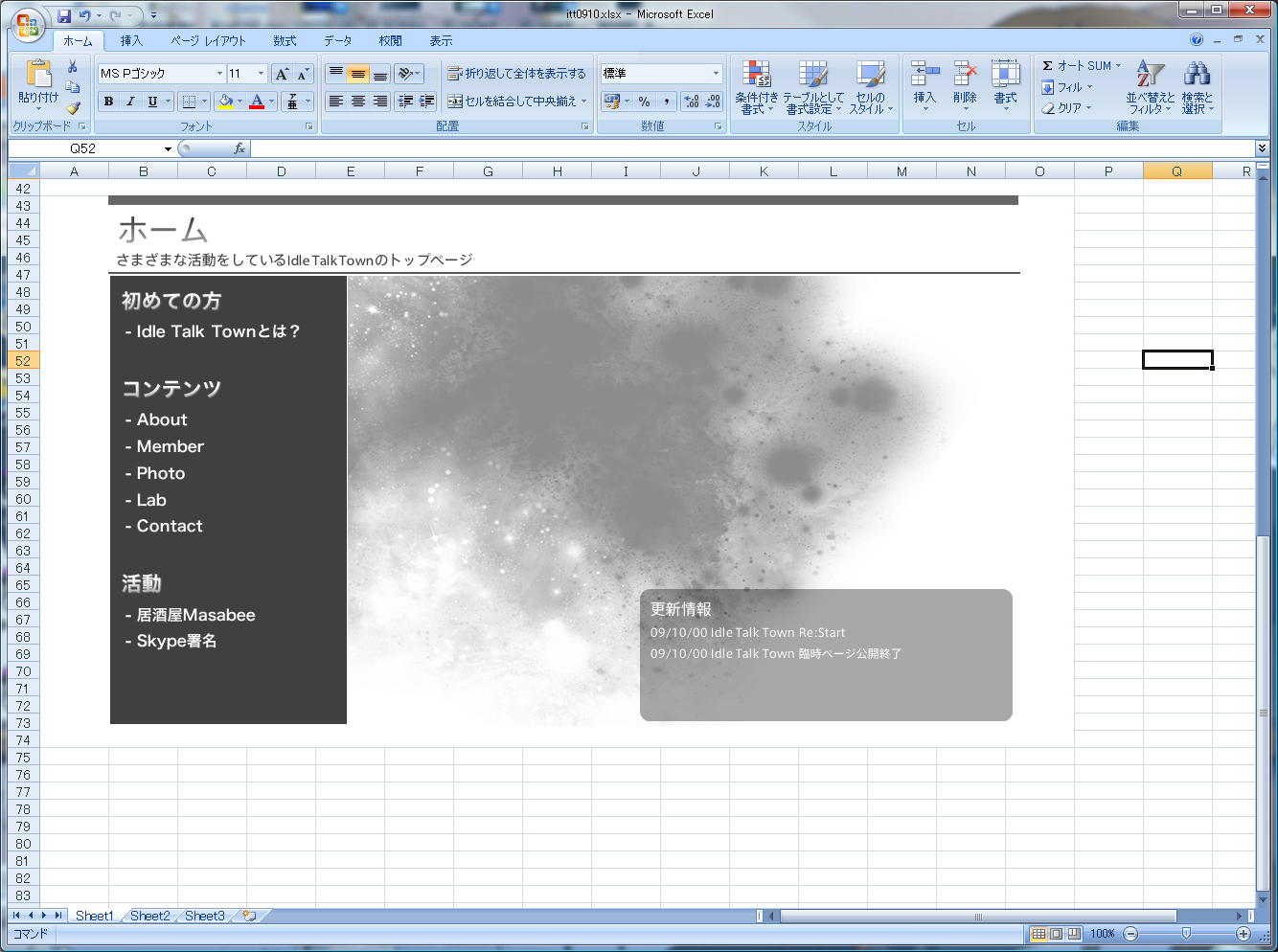1278x952 pixels.
Task: Undo the last action
Action: pos(85,15)
